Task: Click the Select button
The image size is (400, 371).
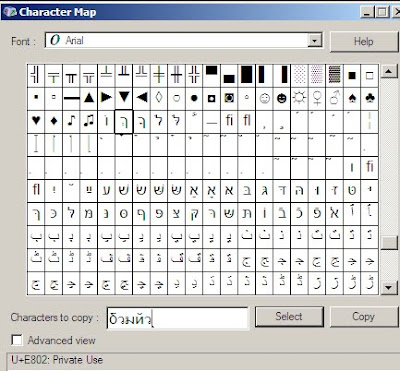Action: point(289,316)
